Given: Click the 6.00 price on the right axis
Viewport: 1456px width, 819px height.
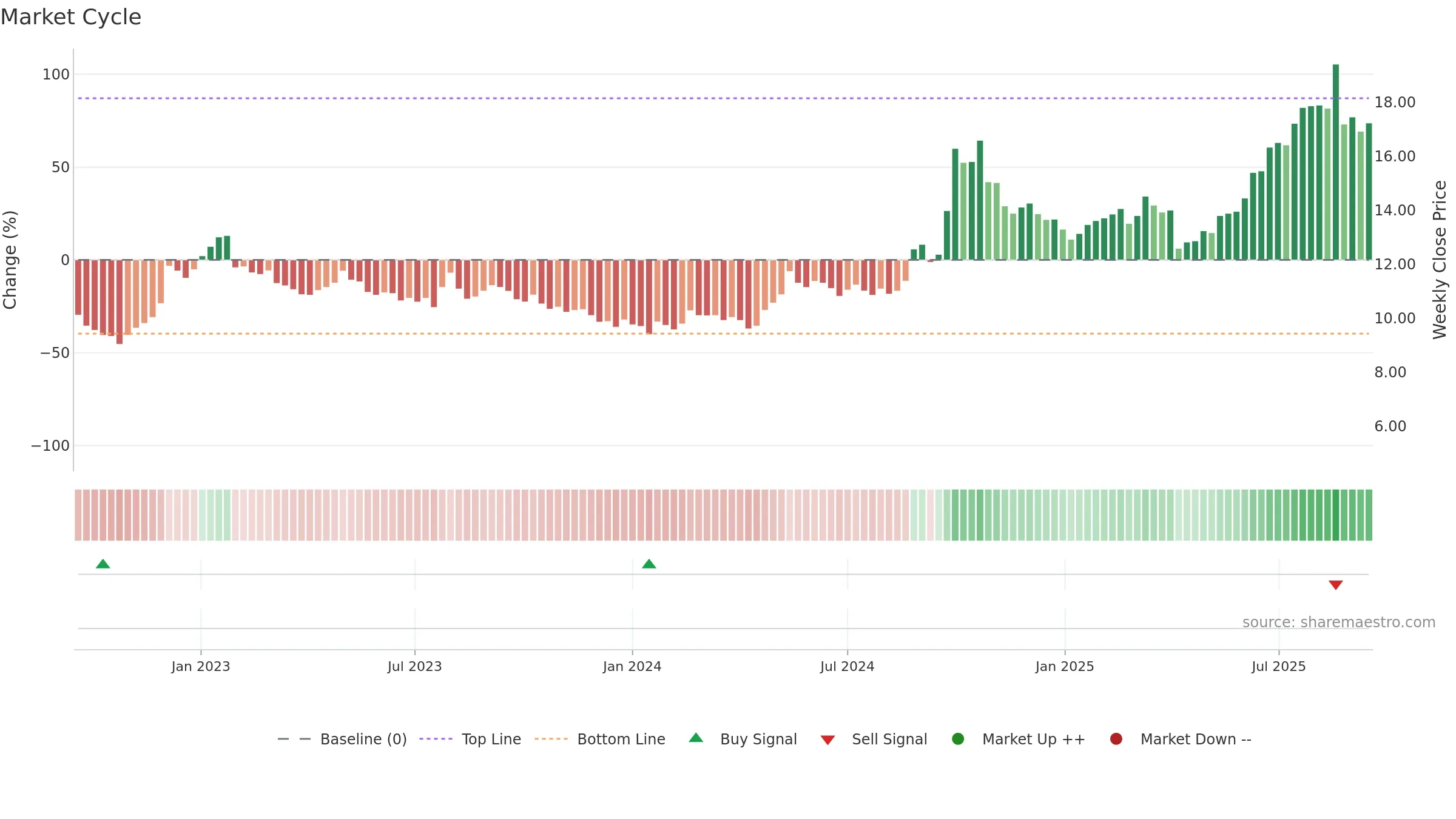Looking at the screenshot, I should [x=1390, y=426].
